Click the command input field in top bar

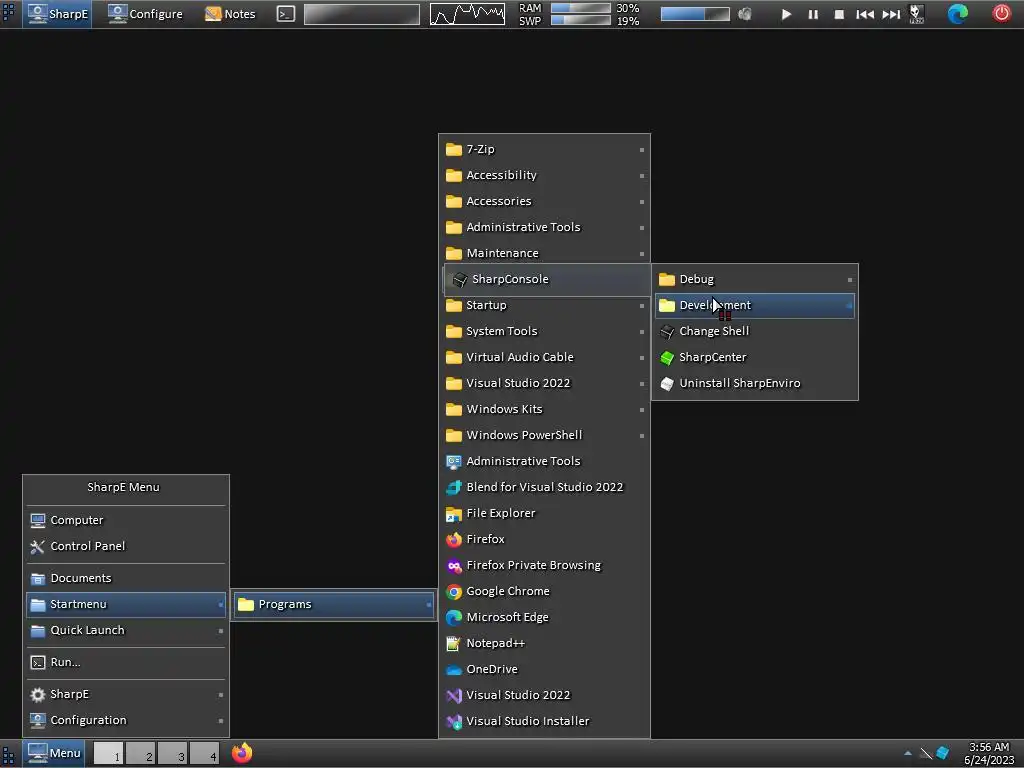click(362, 14)
